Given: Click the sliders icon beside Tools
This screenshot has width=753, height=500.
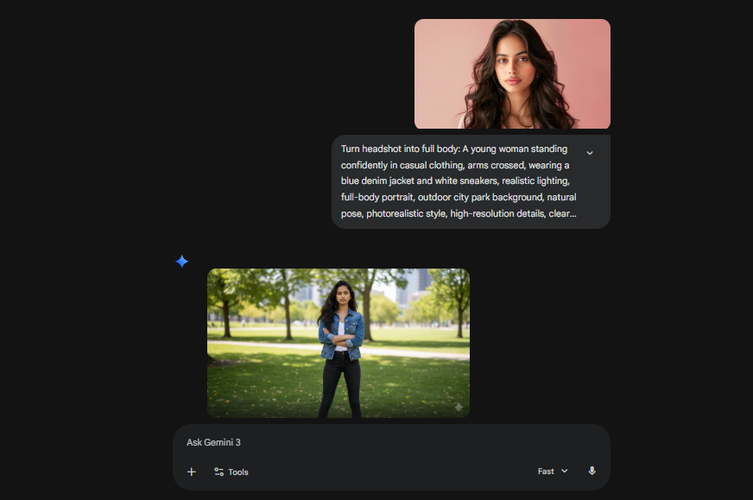Looking at the screenshot, I should point(218,472).
